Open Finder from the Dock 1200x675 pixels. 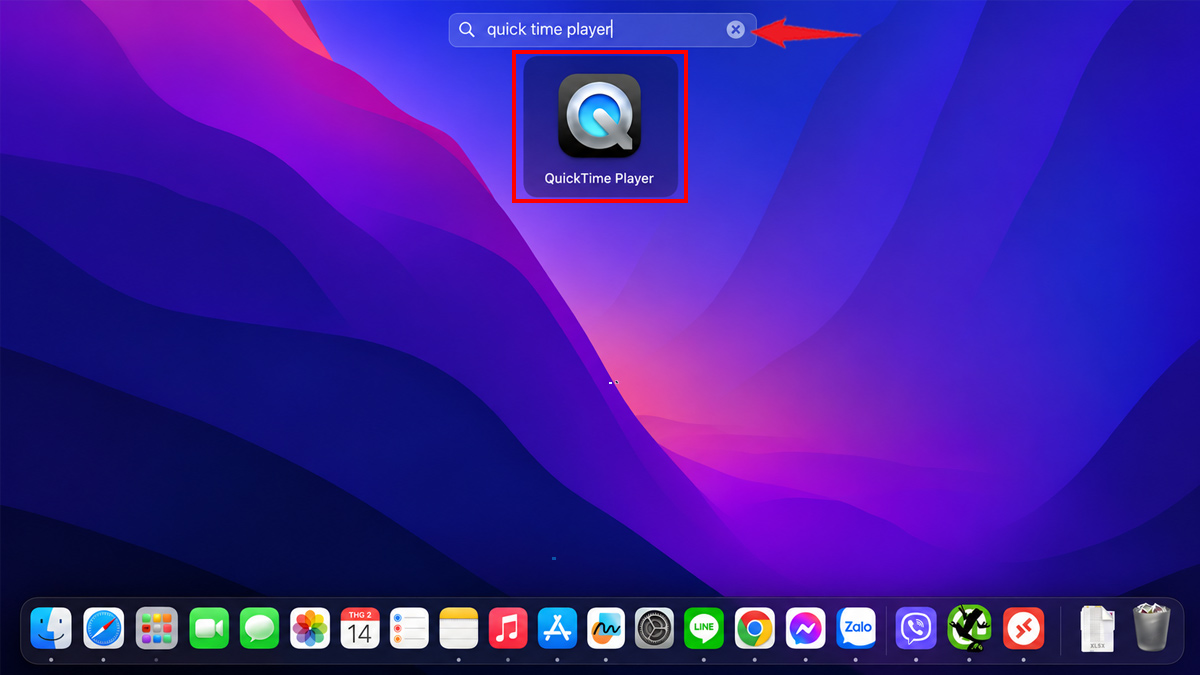point(51,628)
